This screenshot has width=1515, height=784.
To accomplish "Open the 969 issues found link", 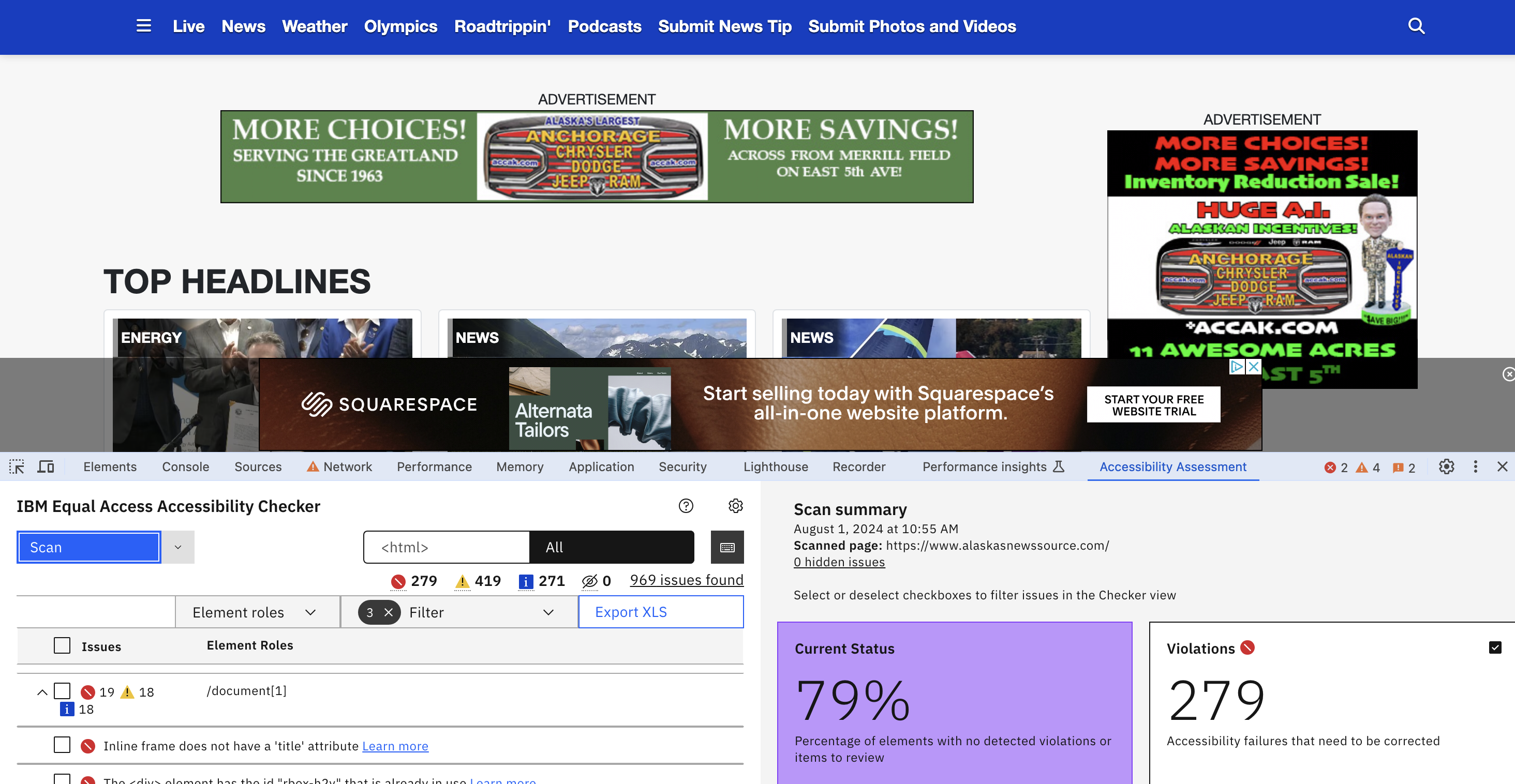I will [686, 580].
